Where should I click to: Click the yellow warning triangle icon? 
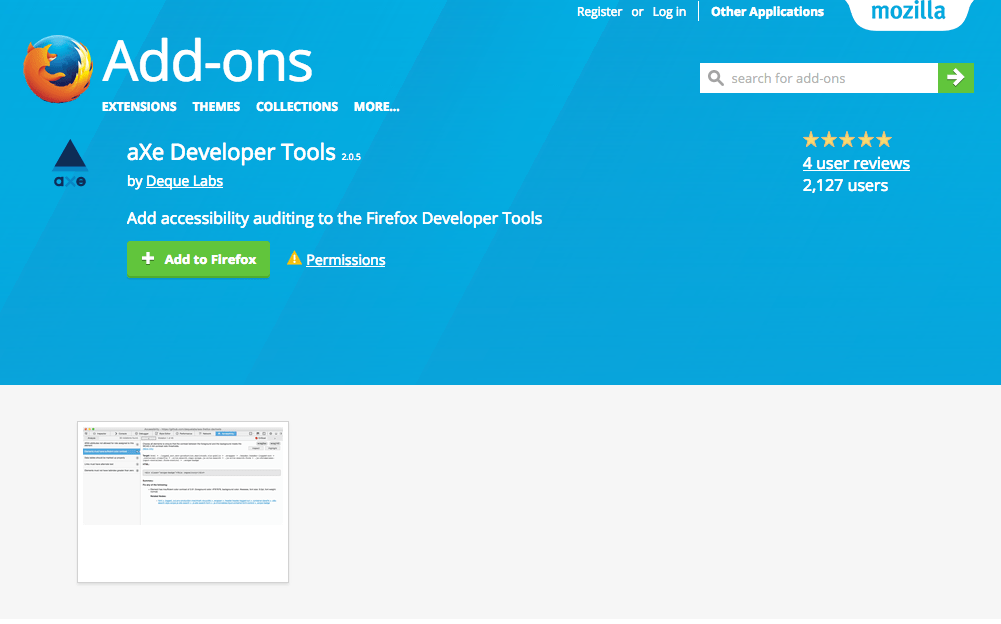(x=294, y=258)
